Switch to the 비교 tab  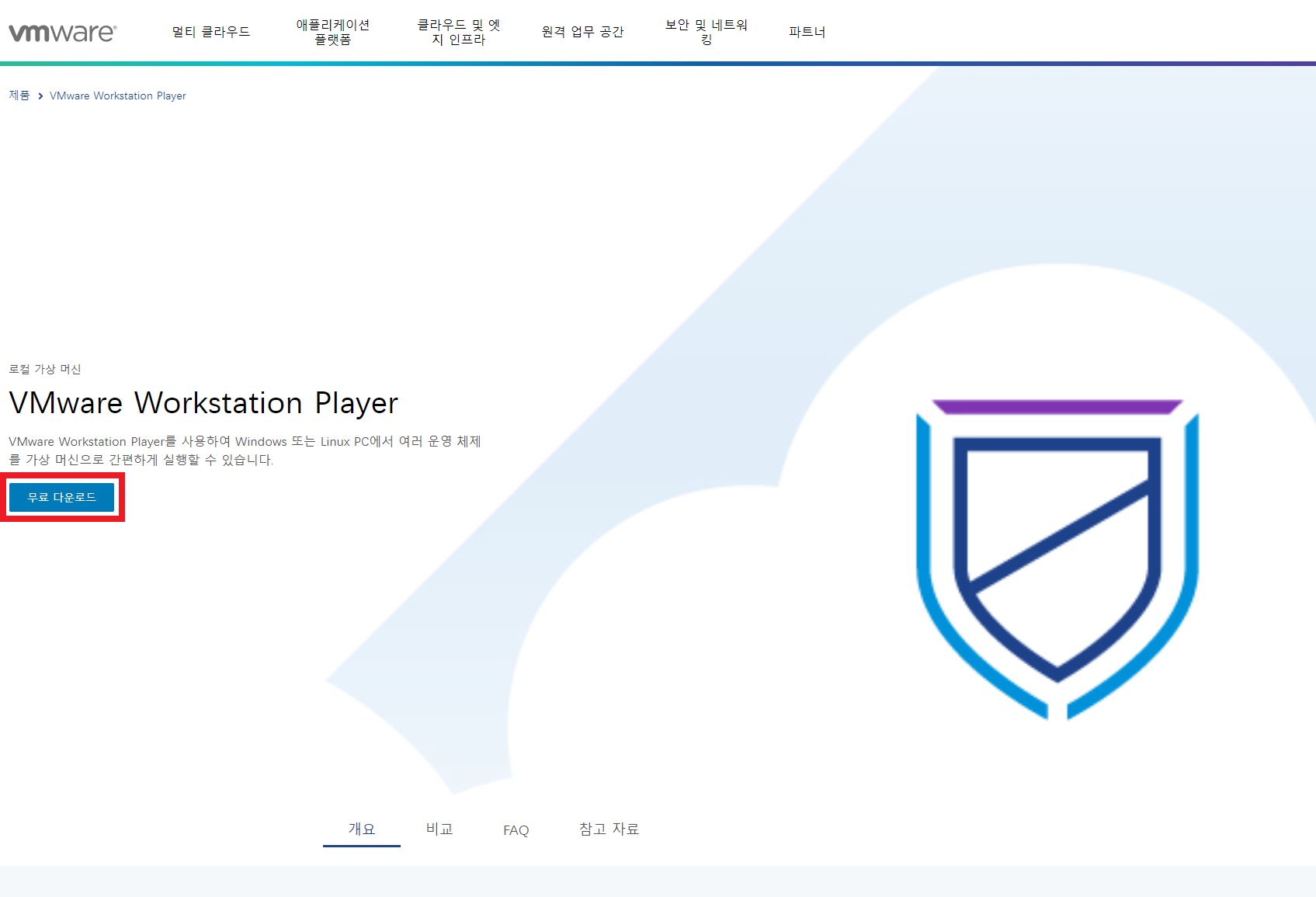point(439,829)
